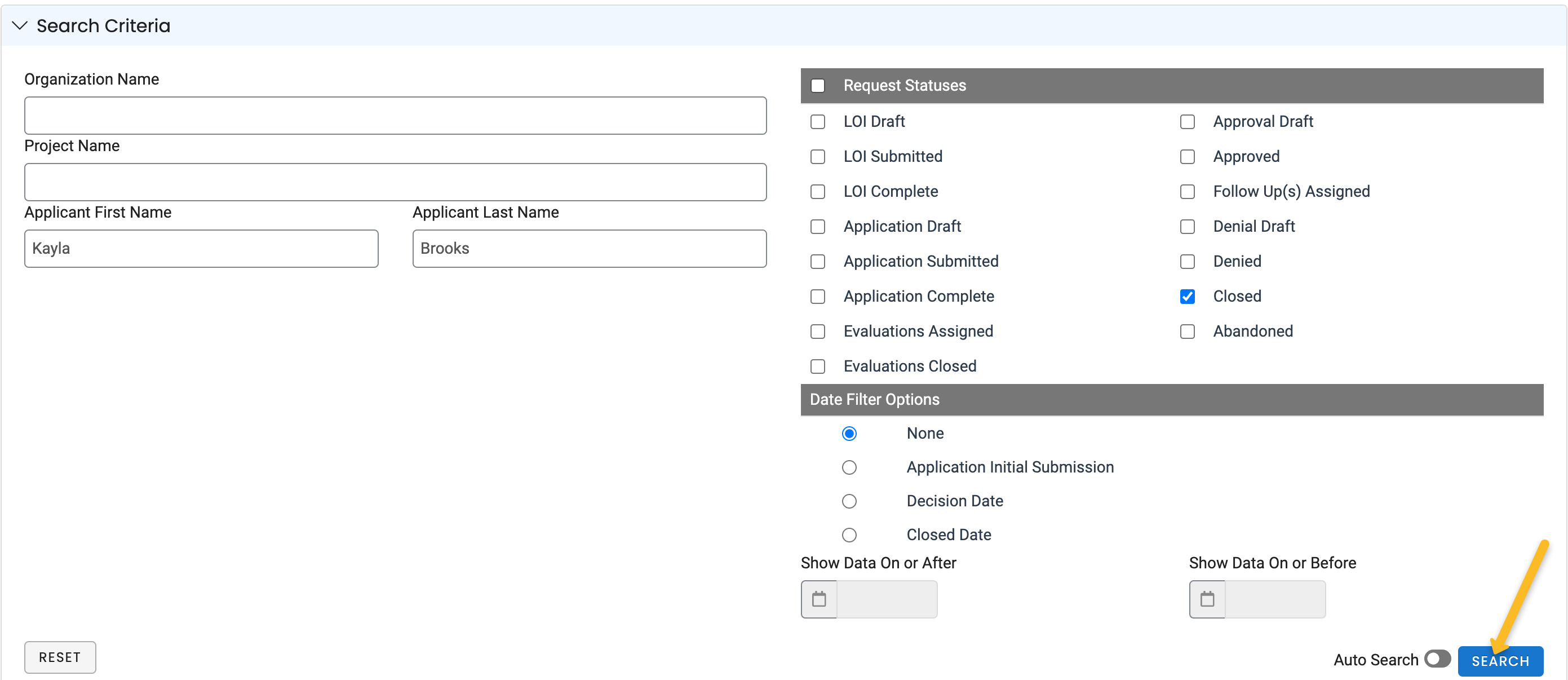Viewport: 1568px width, 680px height.
Task: Check the Abandoned status checkbox
Action: point(1187,331)
